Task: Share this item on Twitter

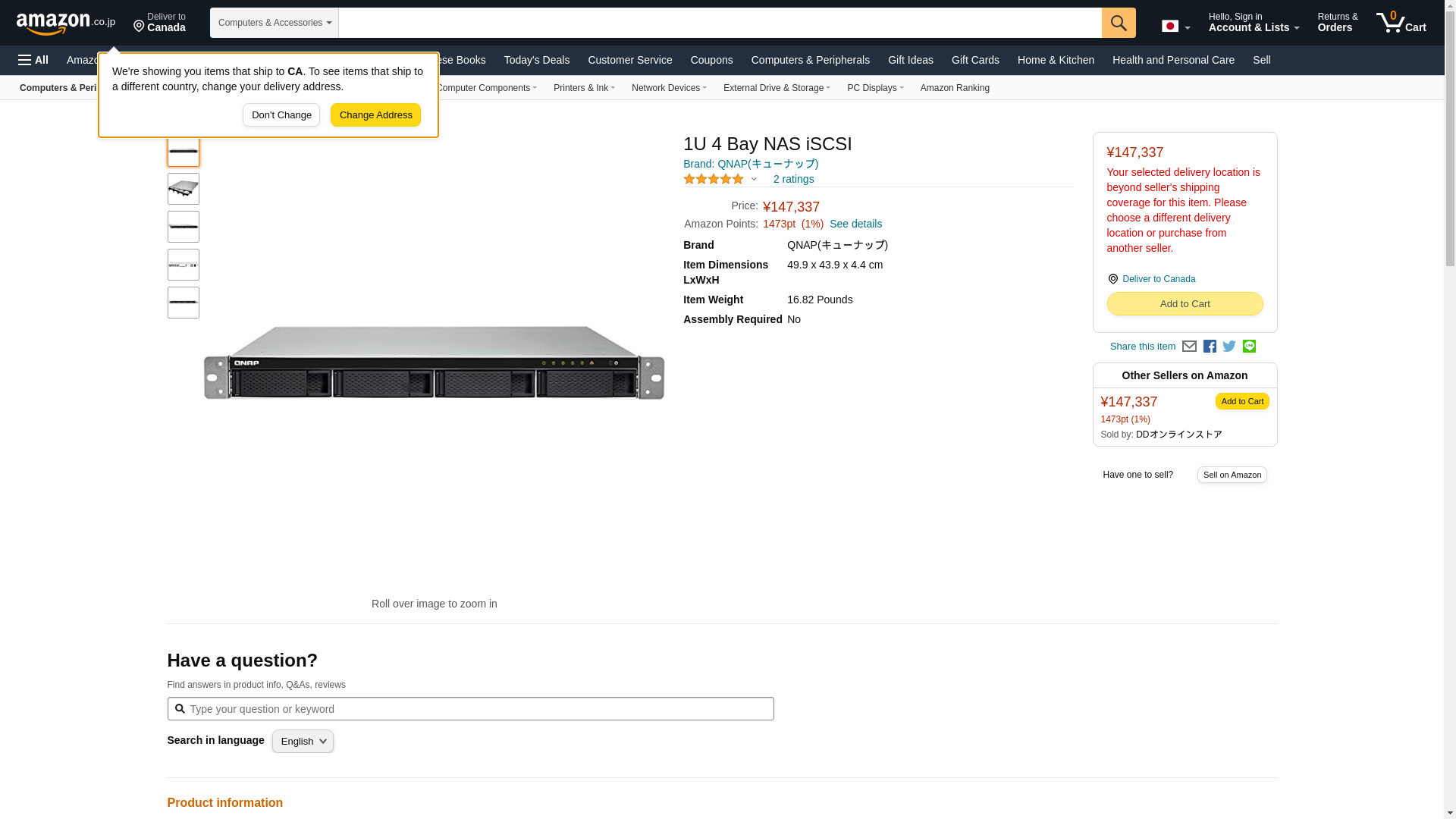Action: pyautogui.click(x=1229, y=347)
